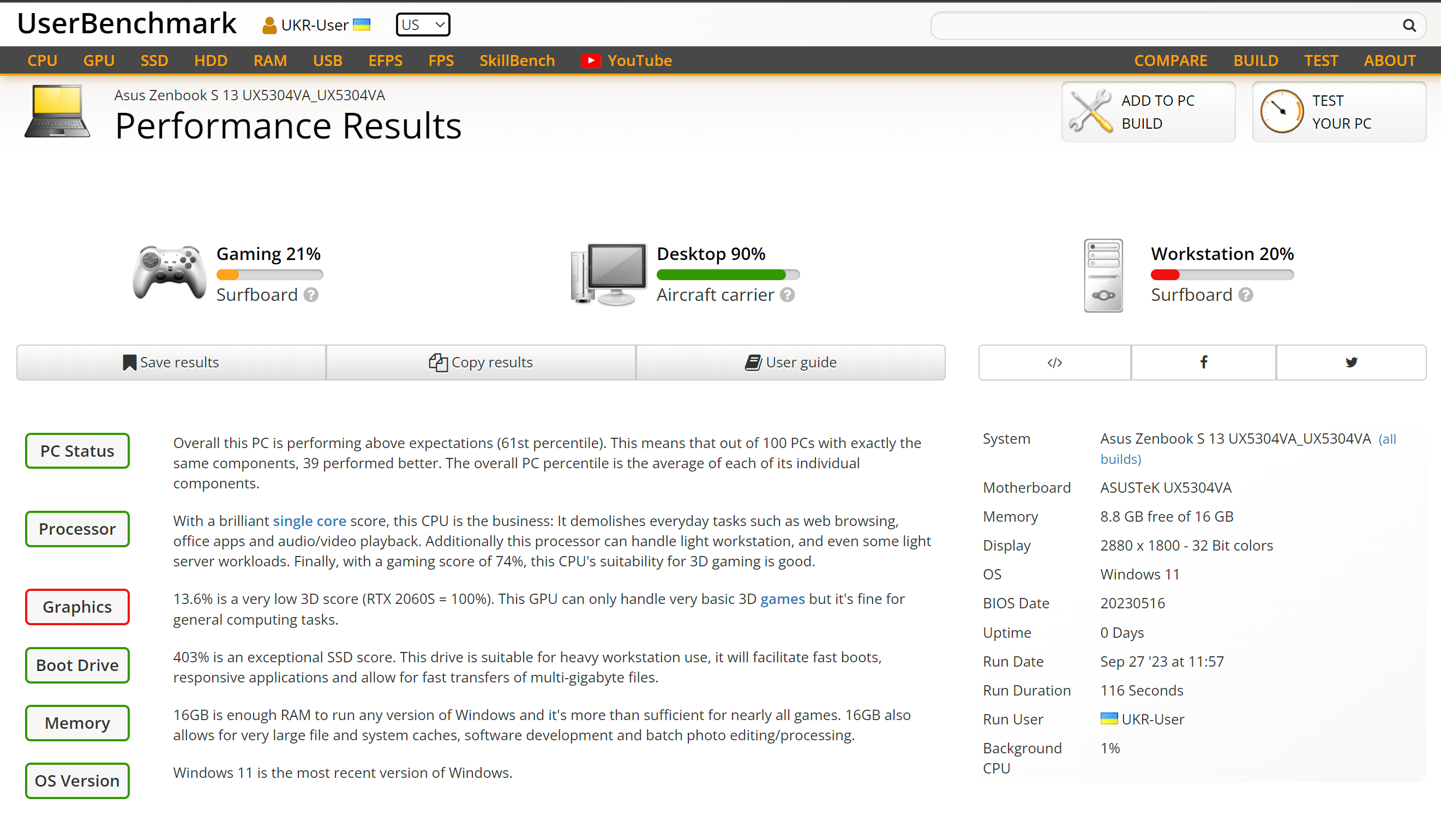The width and height of the screenshot is (1441, 840).
Task: Click the Processor button
Action: [x=77, y=529]
